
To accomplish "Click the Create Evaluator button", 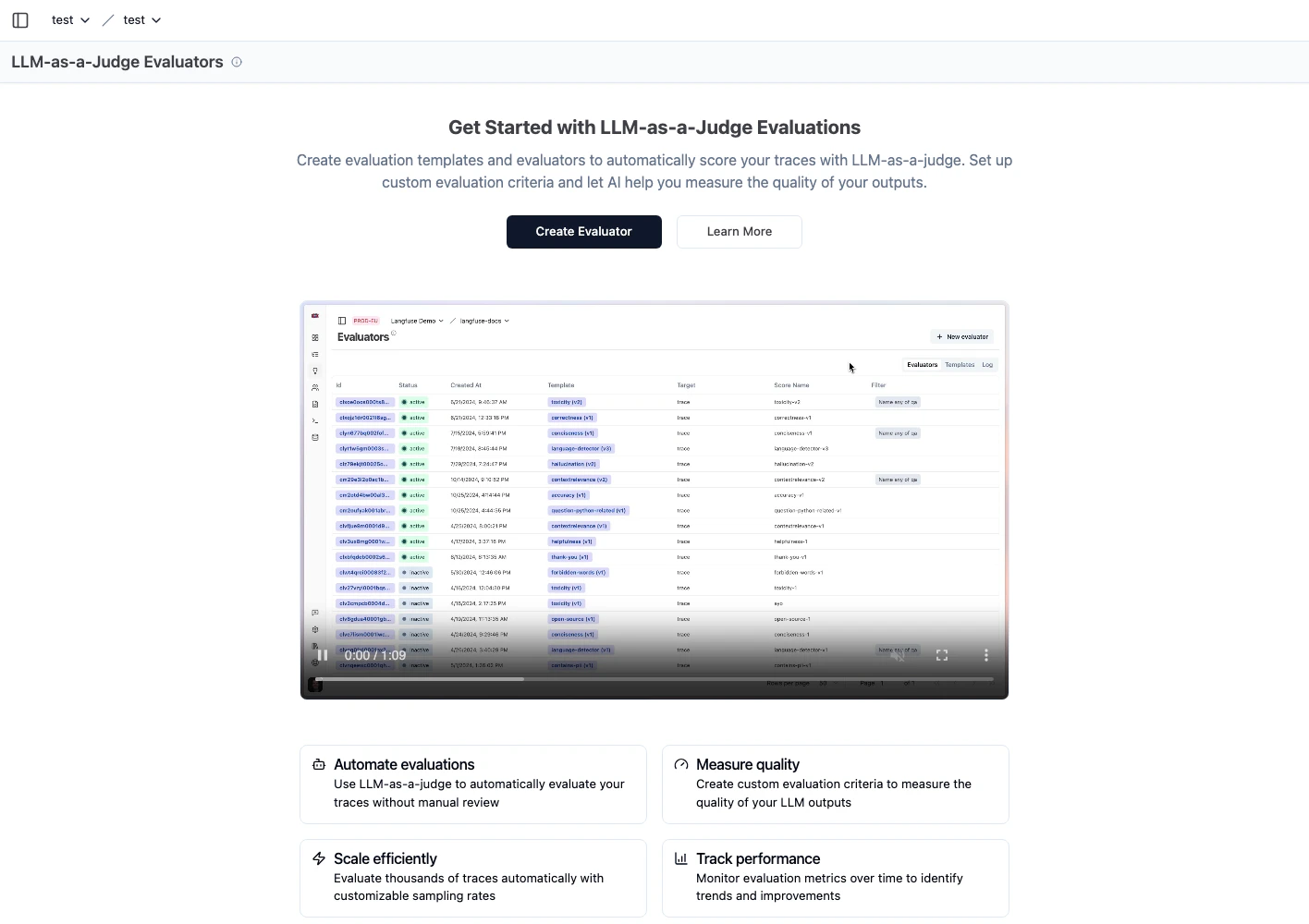I will coord(583,231).
